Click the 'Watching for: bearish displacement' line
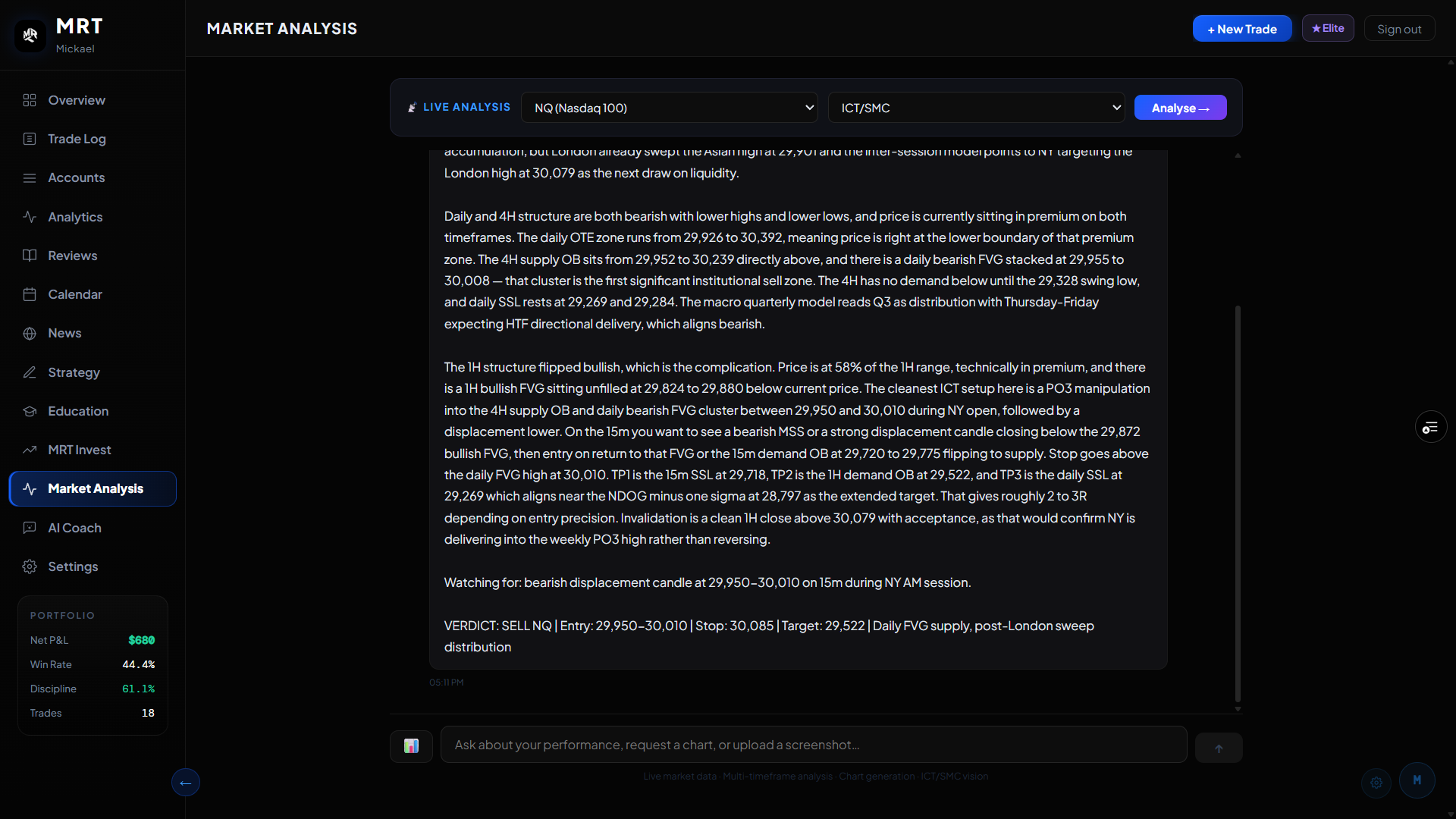Screen dimensions: 1456x819 point(708,582)
